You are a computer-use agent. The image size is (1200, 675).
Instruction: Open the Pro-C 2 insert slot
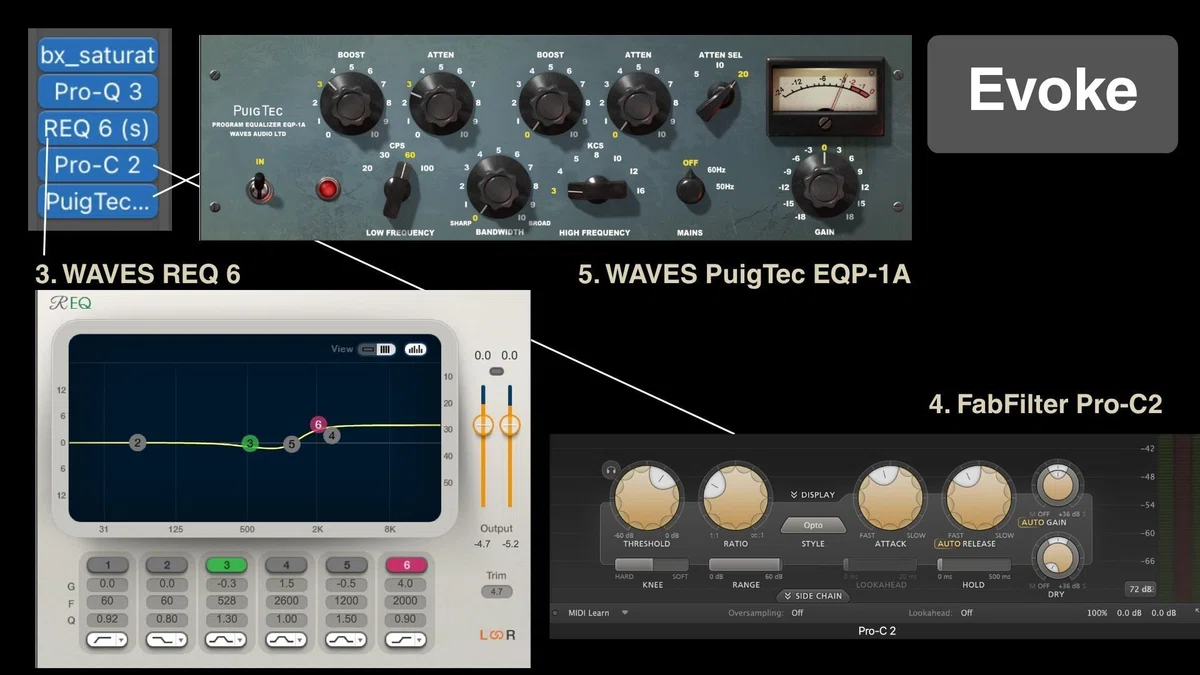[x=98, y=164]
